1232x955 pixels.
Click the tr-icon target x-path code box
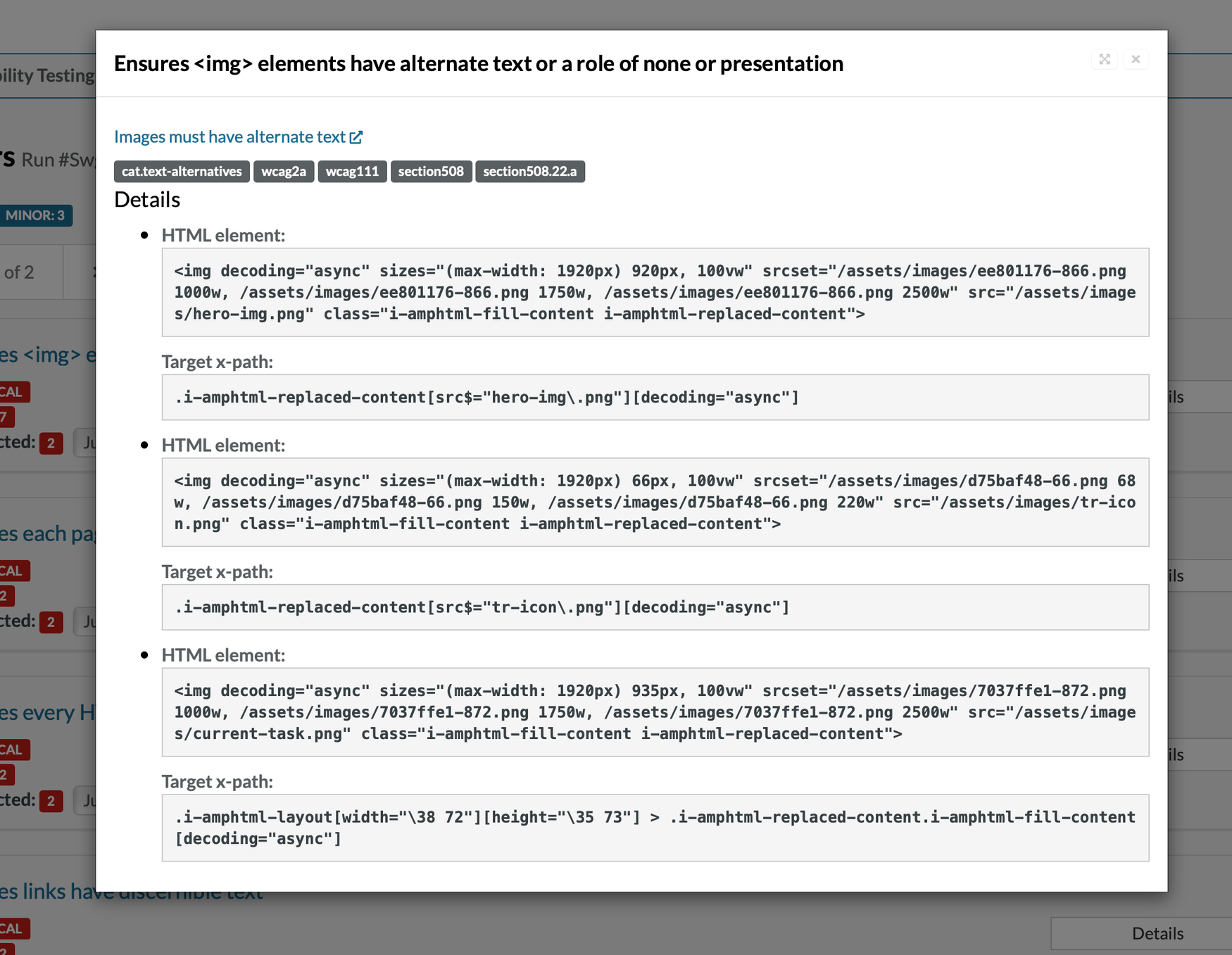pyautogui.click(x=655, y=607)
